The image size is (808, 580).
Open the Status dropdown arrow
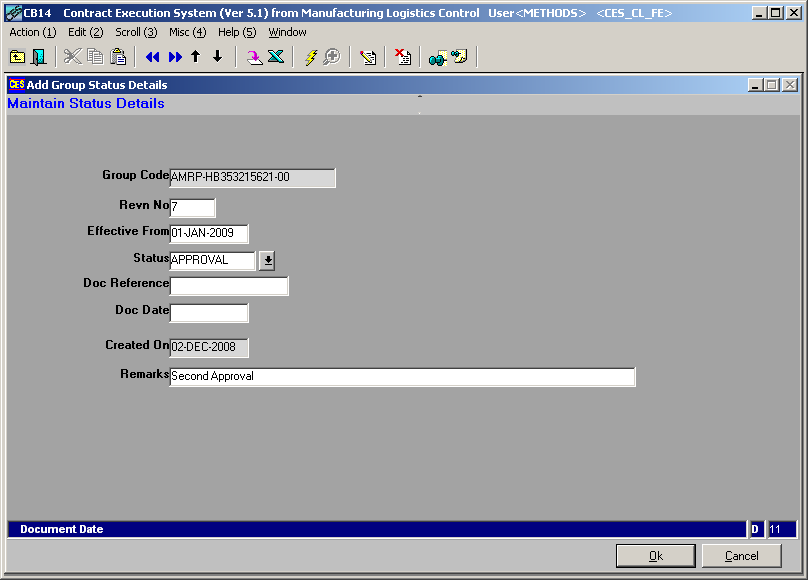pyautogui.click(x=266, y=261)
